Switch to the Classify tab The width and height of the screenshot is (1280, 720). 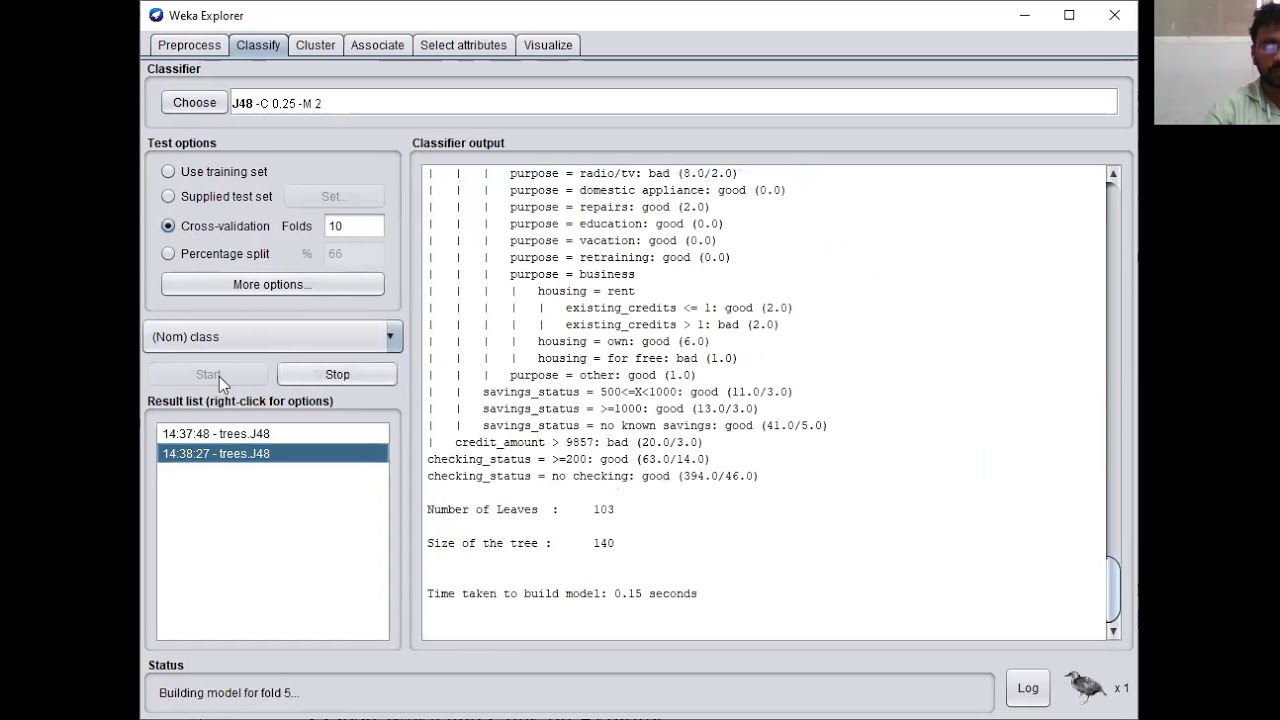click(x=258, y=45)
